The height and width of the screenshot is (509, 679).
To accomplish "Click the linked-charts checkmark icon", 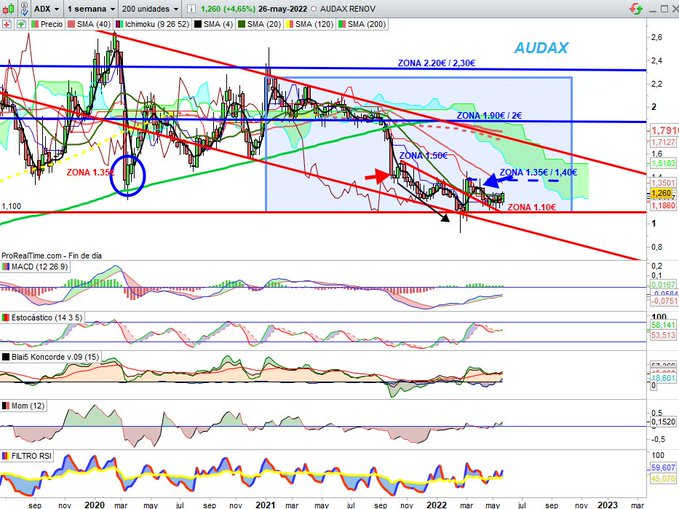I will click(x=25, y=8).
